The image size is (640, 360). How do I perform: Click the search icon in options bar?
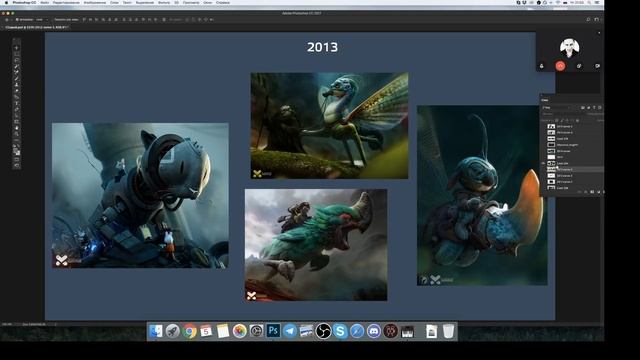[588, 19]
